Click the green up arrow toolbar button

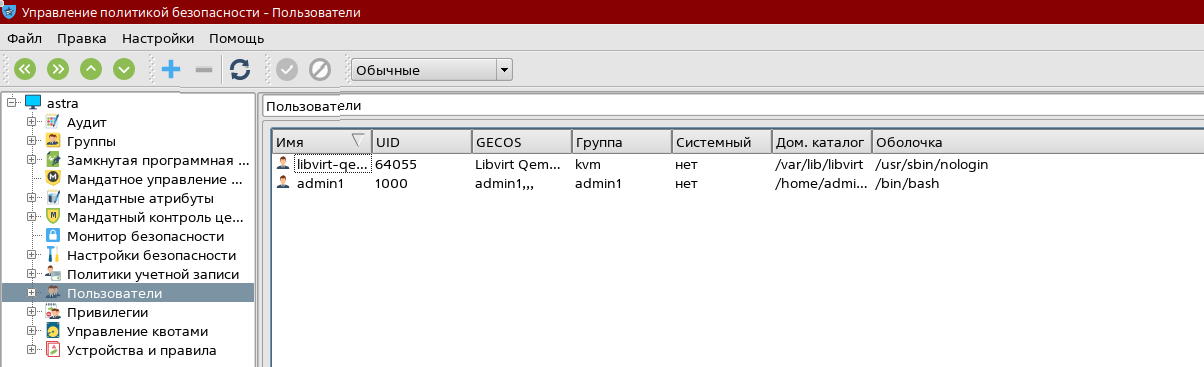[x=91, y=69]
